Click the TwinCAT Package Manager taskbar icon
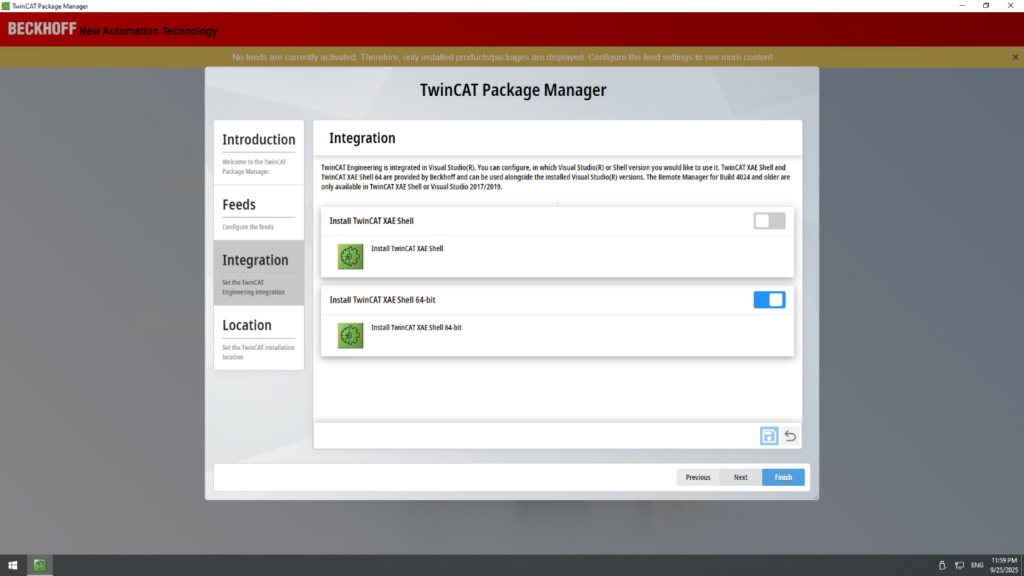 pyautogui.click(x=40, y=565)
